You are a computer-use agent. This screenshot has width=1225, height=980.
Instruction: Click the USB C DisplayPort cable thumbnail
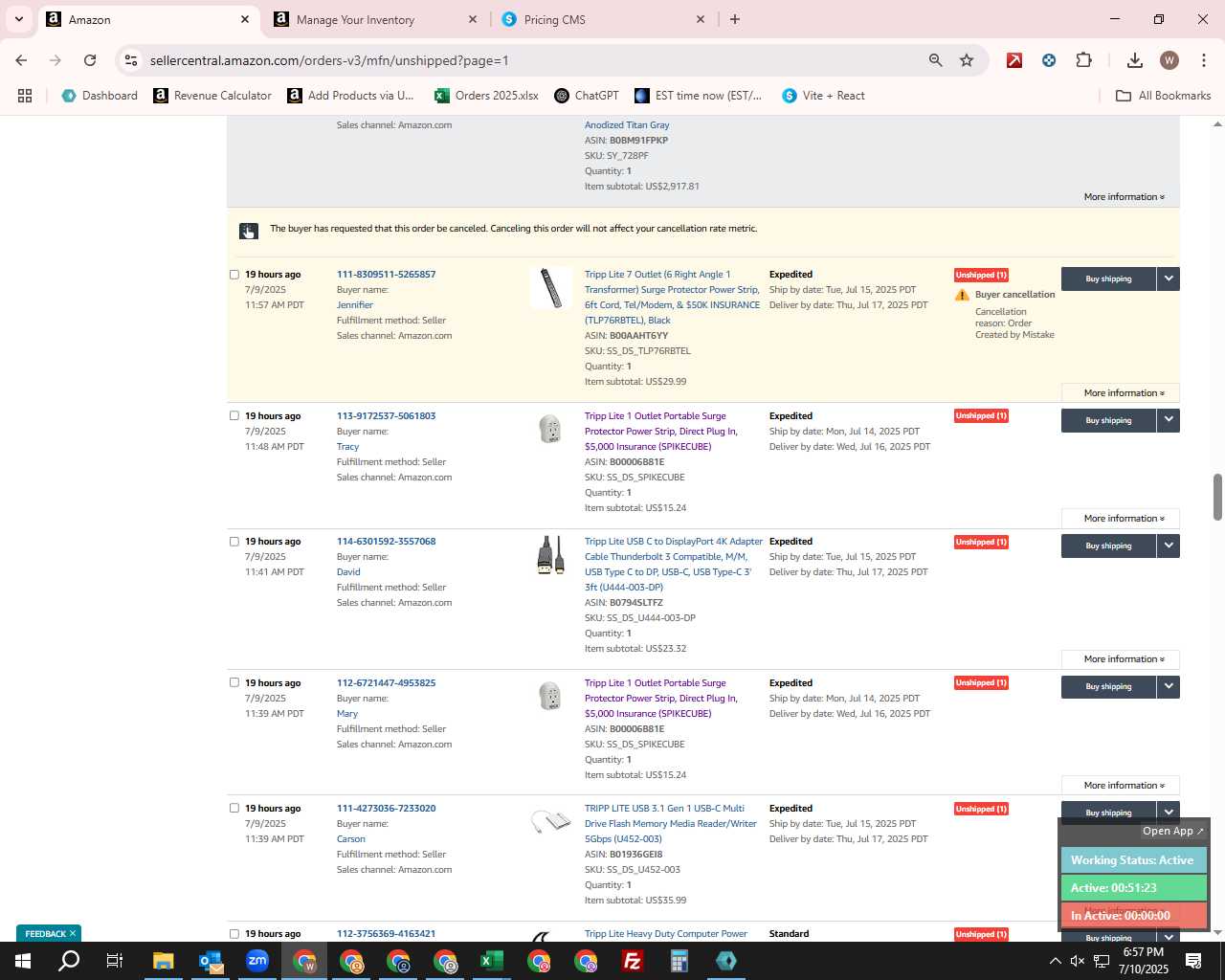[x=551, y=555]
